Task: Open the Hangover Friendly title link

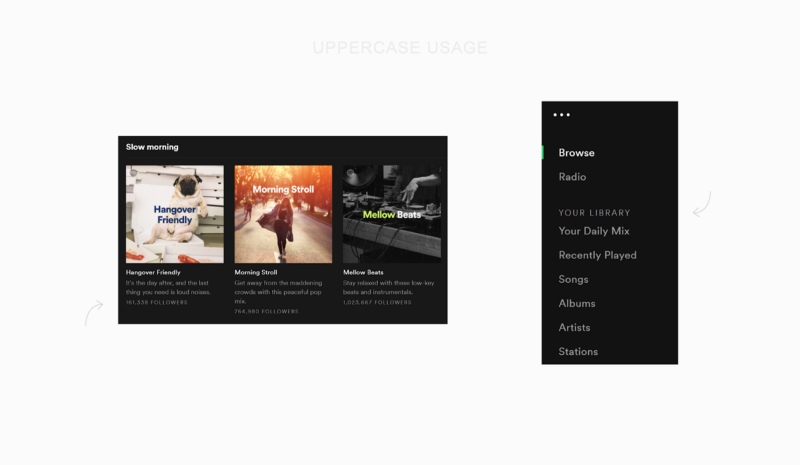Action: coord(153,272)
